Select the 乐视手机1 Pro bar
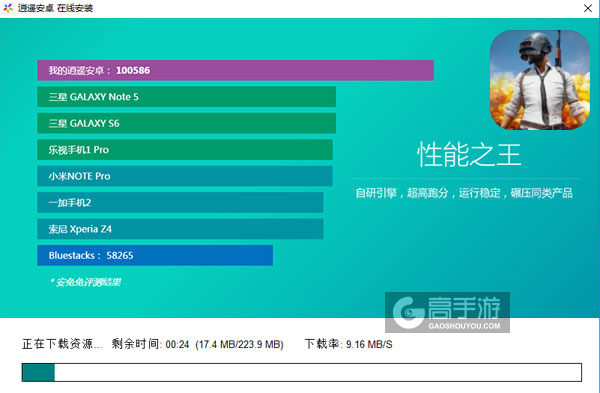Screen dimensions: 600x393 pos(185,150)
